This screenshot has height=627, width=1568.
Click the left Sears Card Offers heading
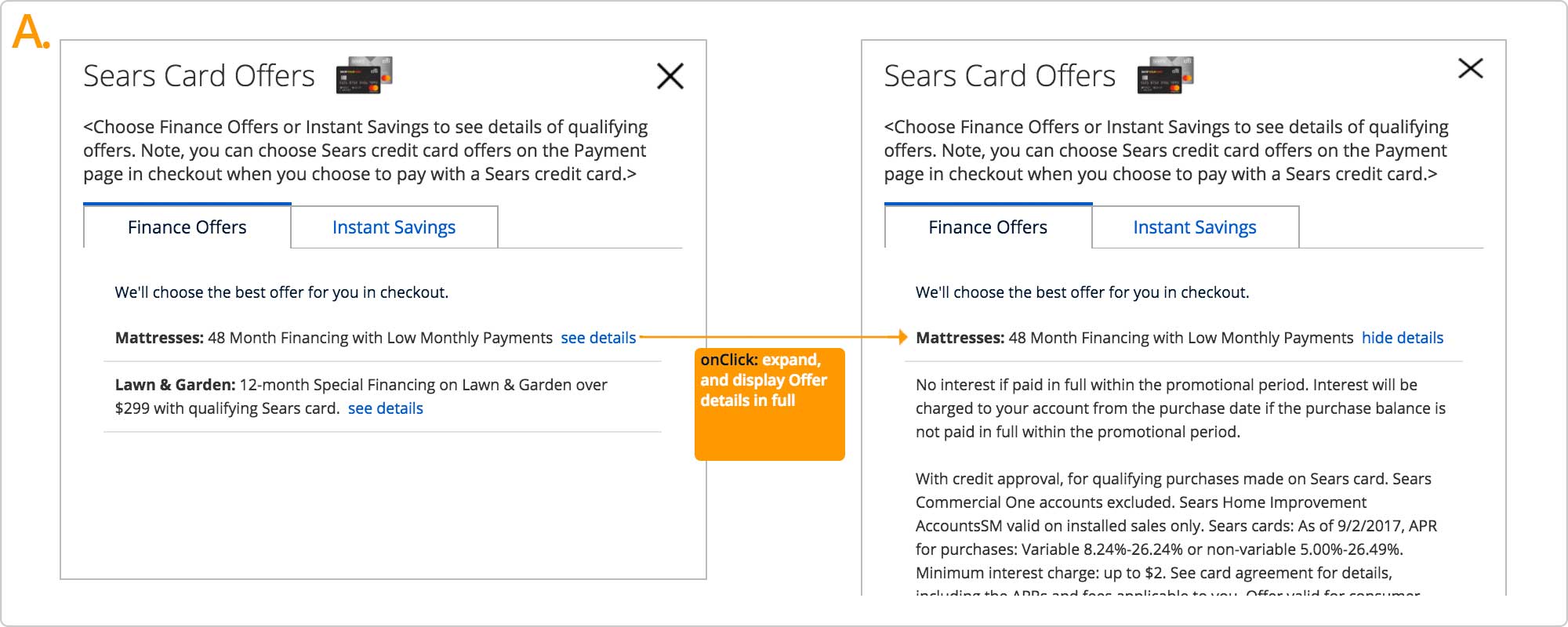pyautogui.click(x=199, y=76)
